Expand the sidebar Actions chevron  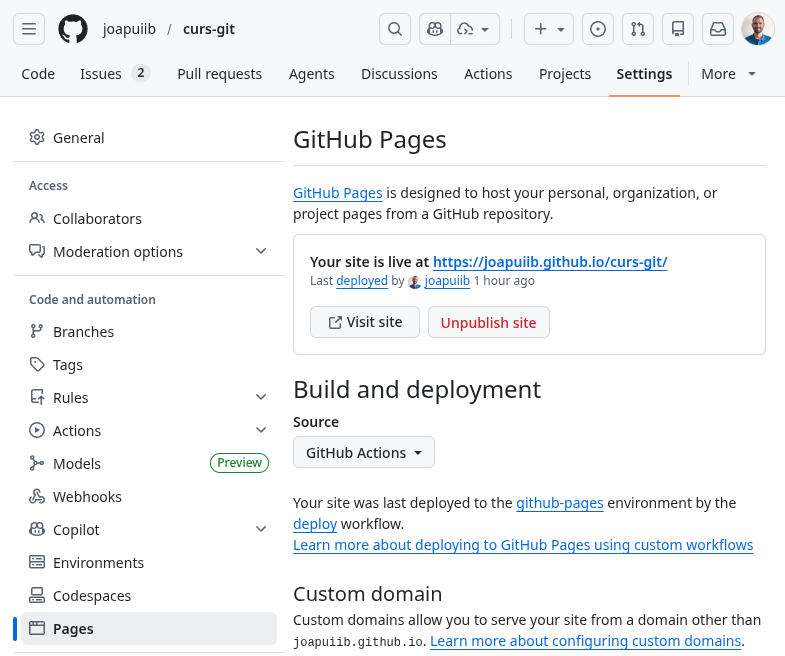261,430
